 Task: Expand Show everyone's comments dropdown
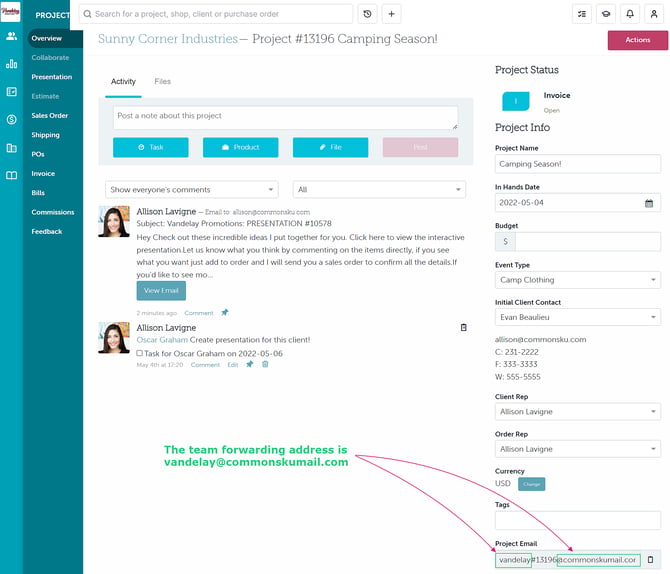192,189
